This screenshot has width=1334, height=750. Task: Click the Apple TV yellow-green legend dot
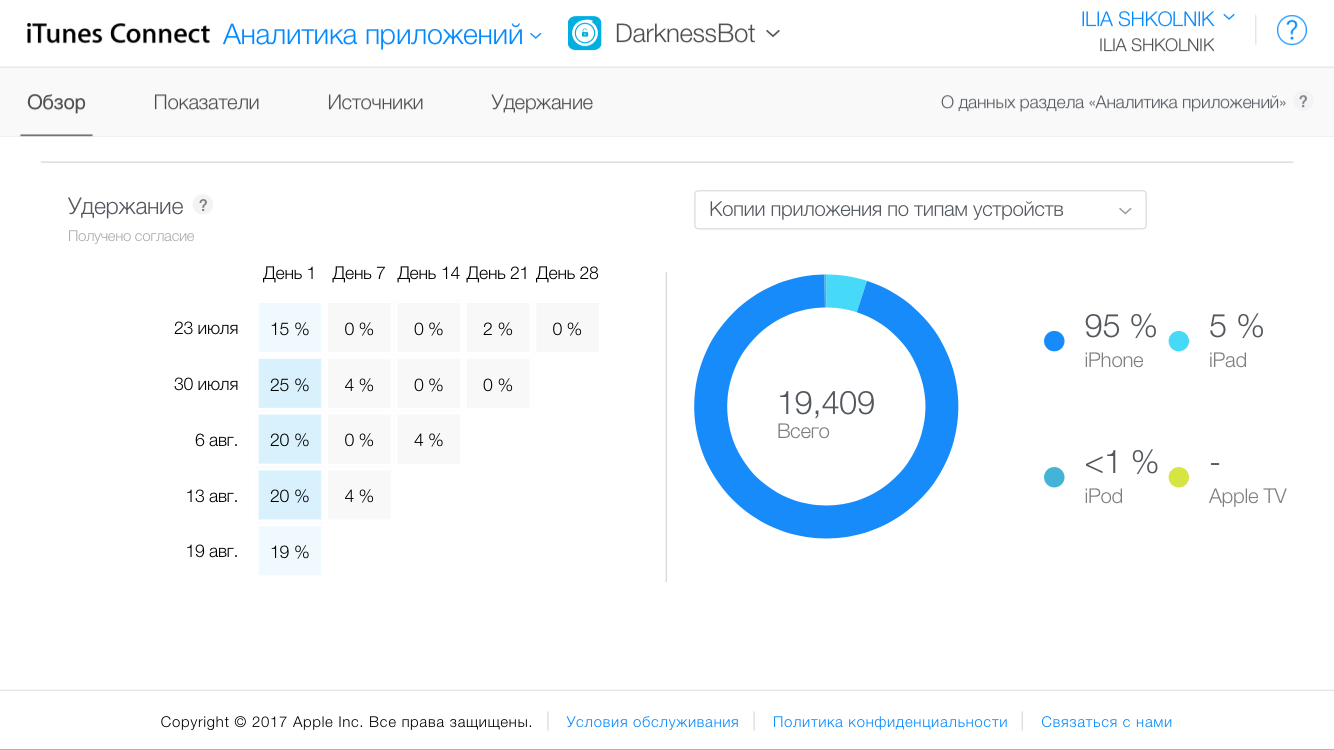click(1179, 477)
